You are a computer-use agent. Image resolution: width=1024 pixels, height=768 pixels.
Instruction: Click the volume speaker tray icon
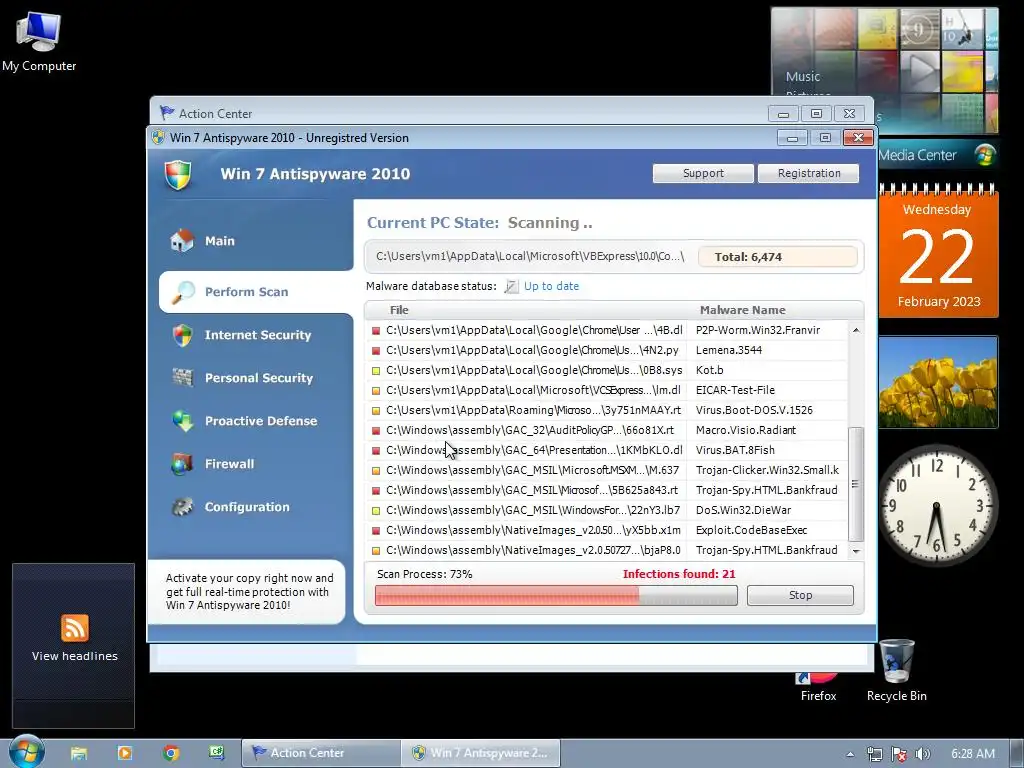coord(923,754)
